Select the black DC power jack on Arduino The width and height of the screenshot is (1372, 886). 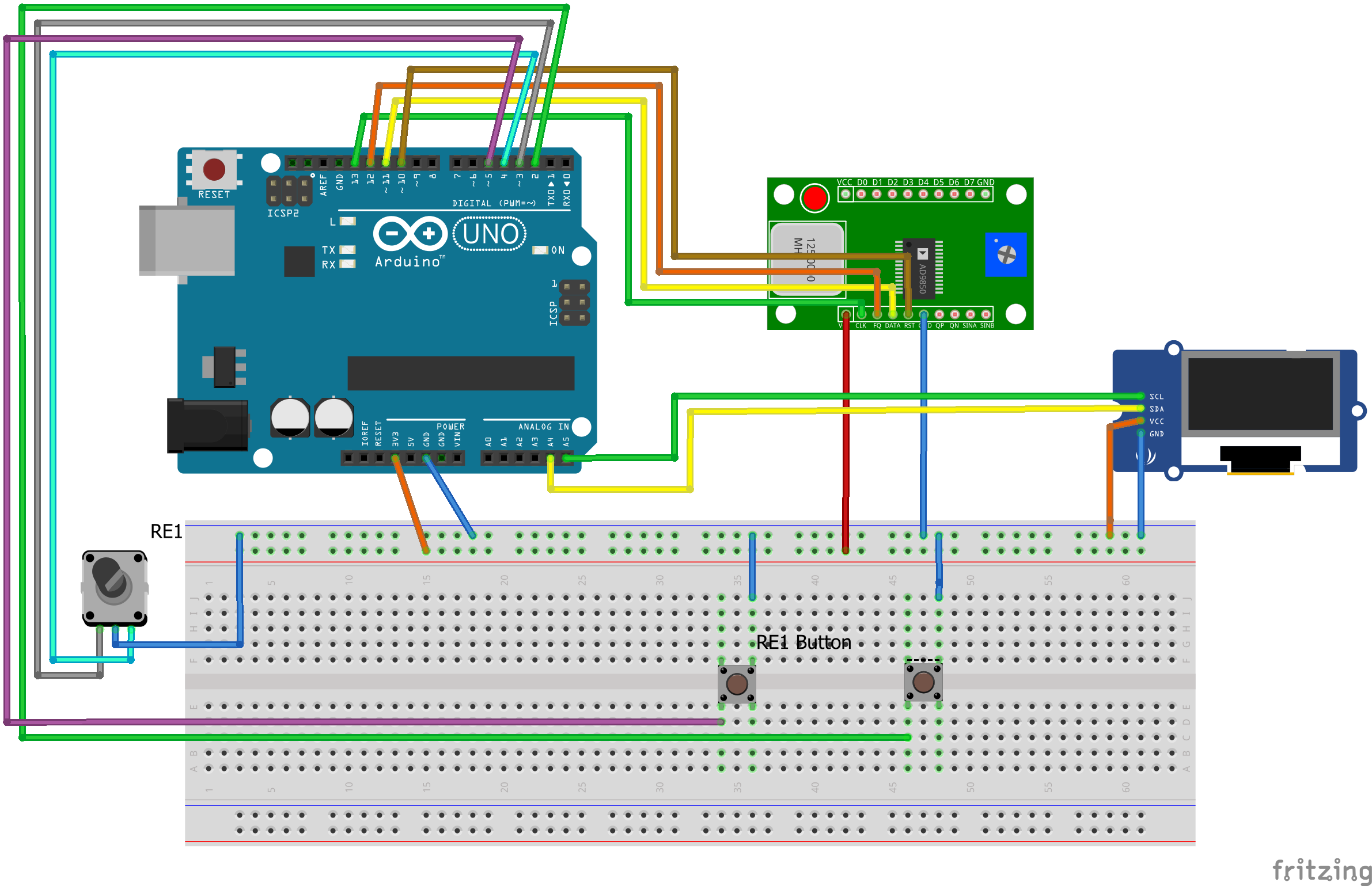click(x=208, y=425)
